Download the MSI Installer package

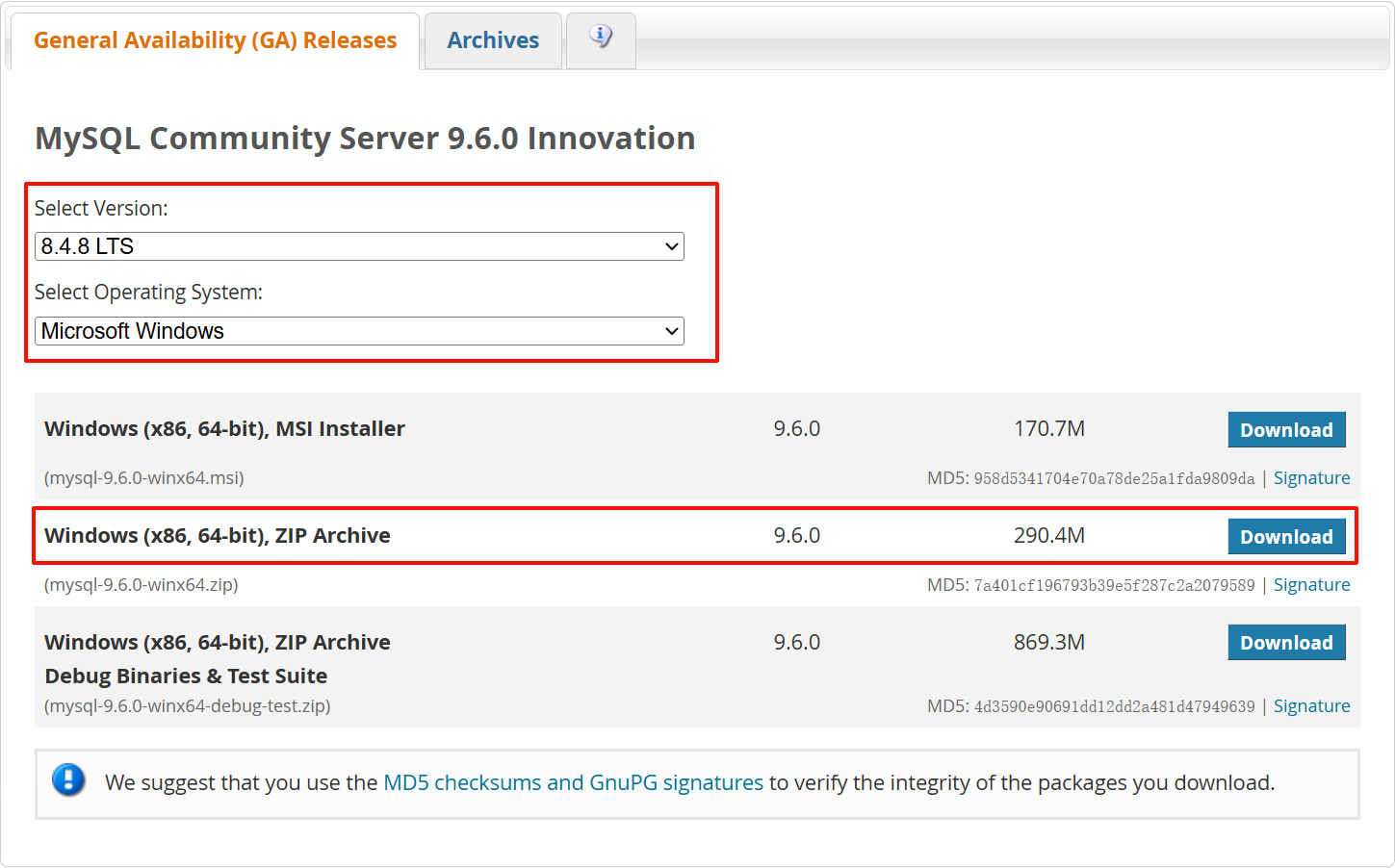point(1285,430)
